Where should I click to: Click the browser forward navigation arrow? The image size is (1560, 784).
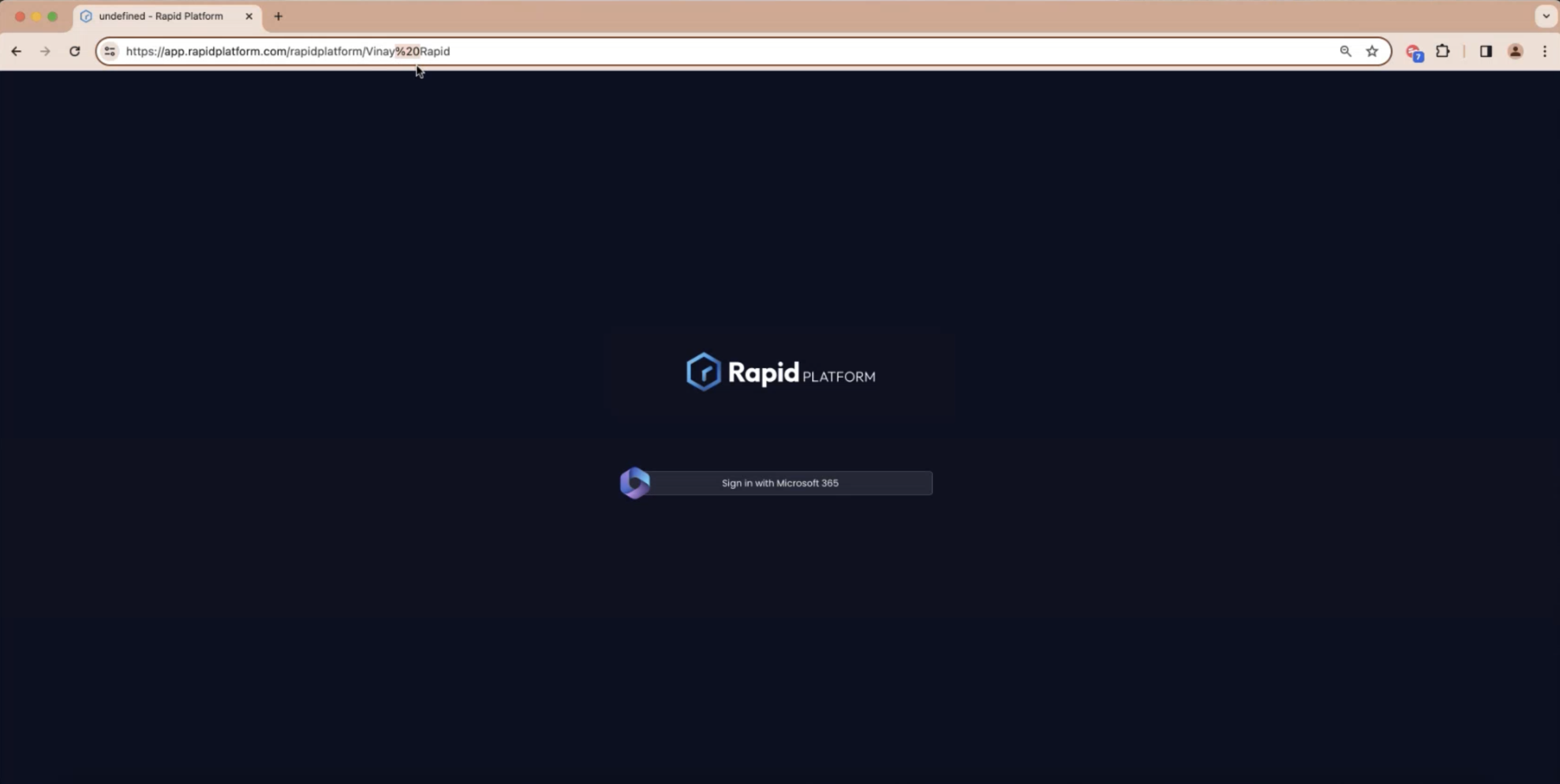coord(45,51)
